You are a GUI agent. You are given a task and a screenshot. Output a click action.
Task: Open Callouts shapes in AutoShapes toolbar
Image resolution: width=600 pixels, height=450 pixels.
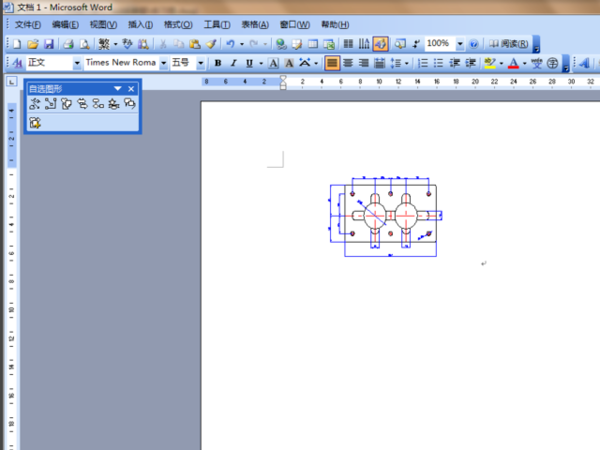point(129,104)
